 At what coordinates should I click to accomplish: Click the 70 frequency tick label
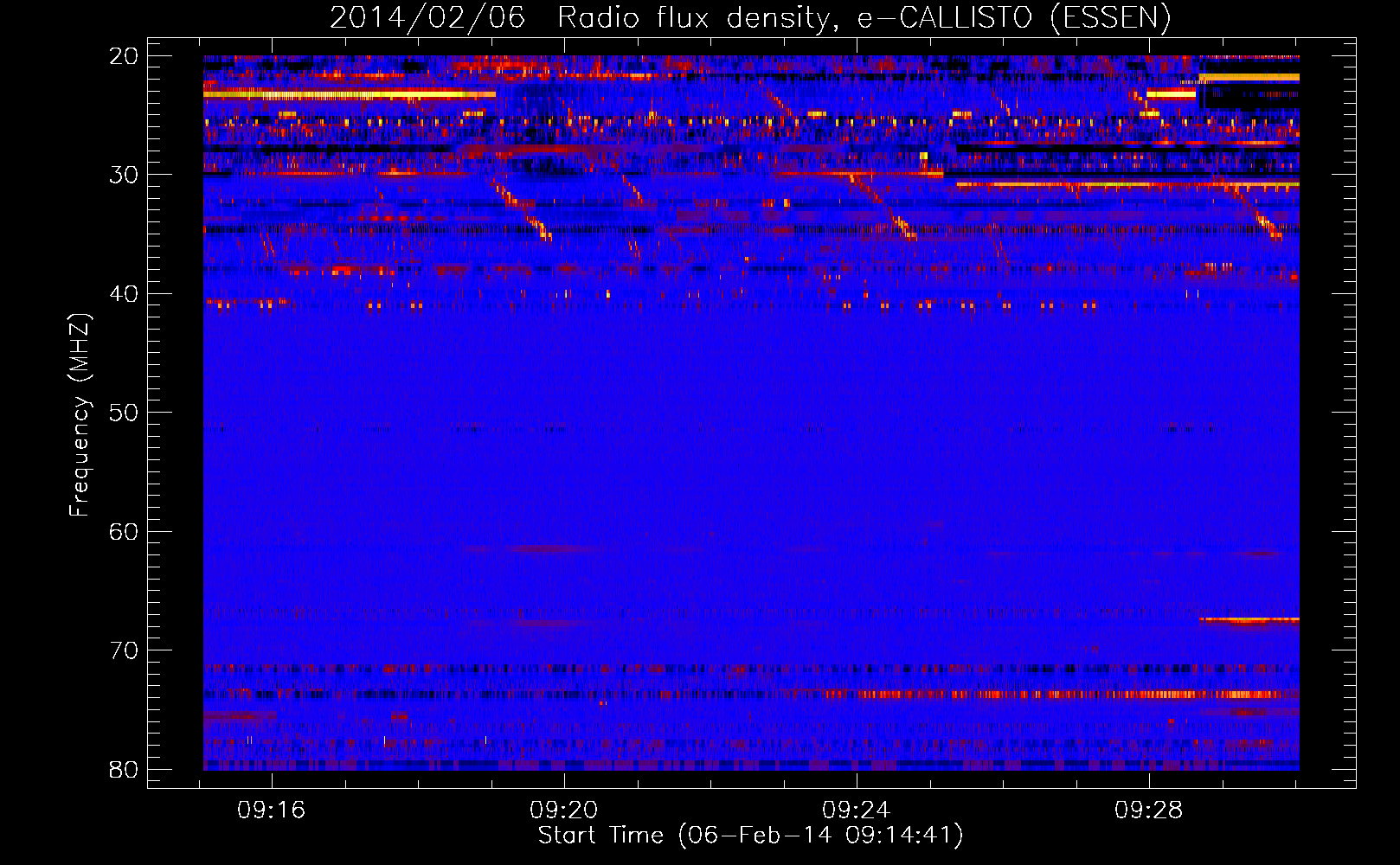(x=124, y=650)
